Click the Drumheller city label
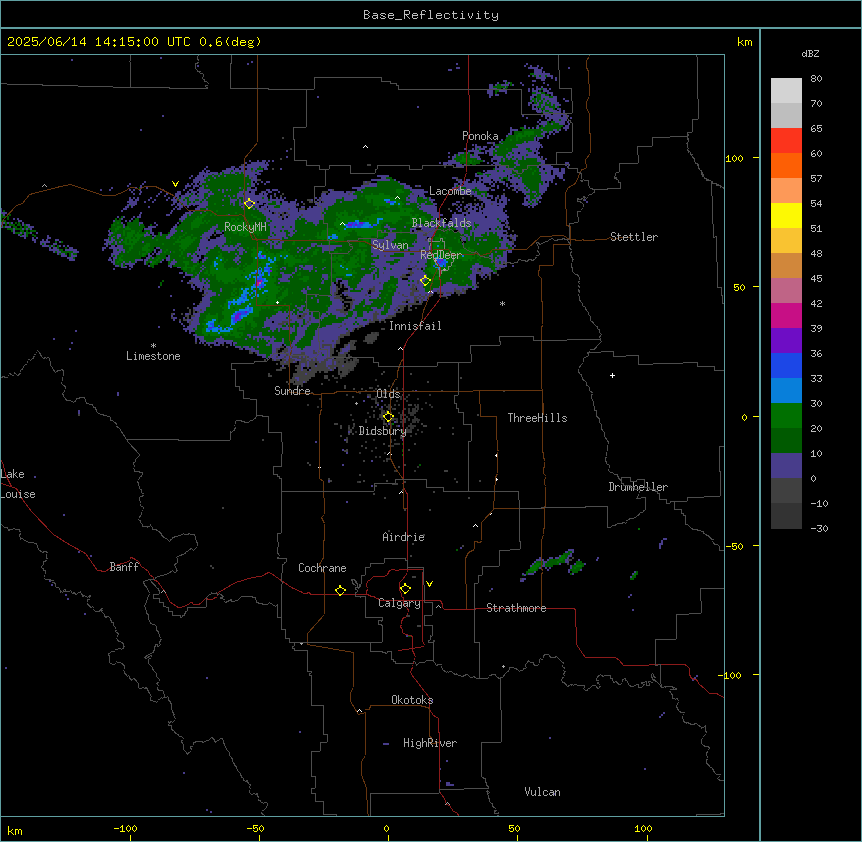862x842 pixels. 638,487
